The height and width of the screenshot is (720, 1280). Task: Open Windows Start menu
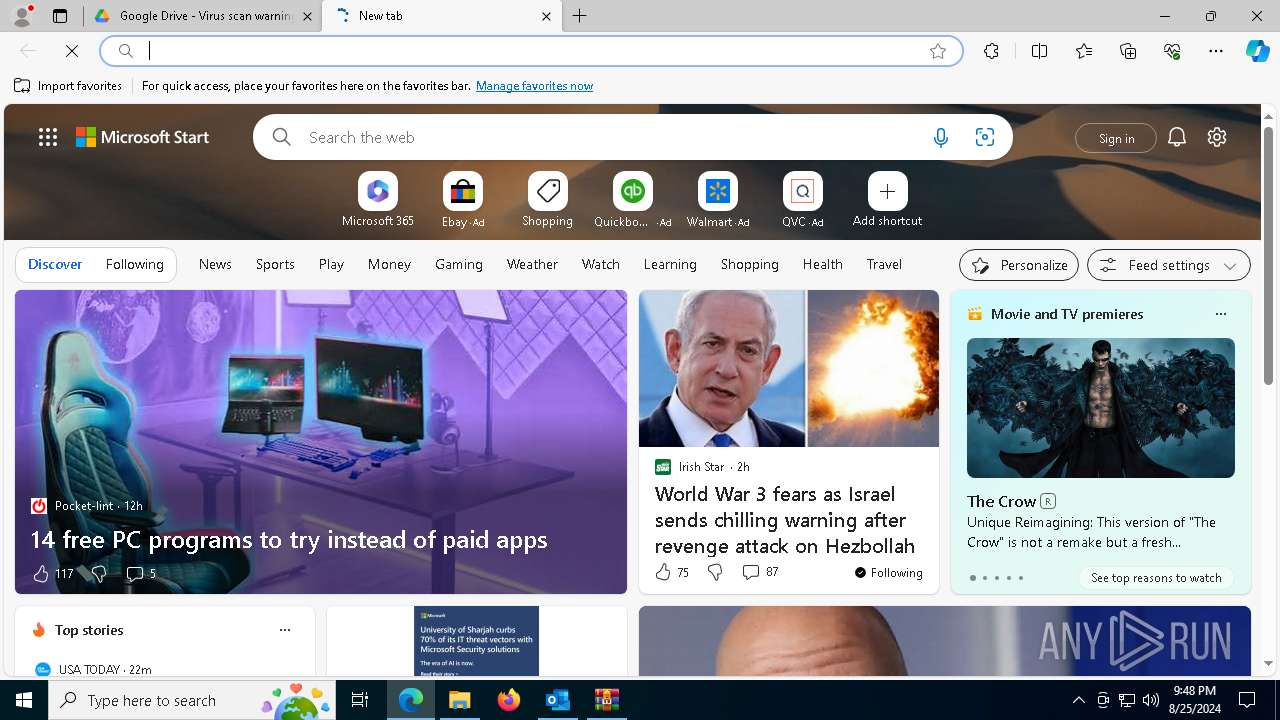[x=24, y=700]
